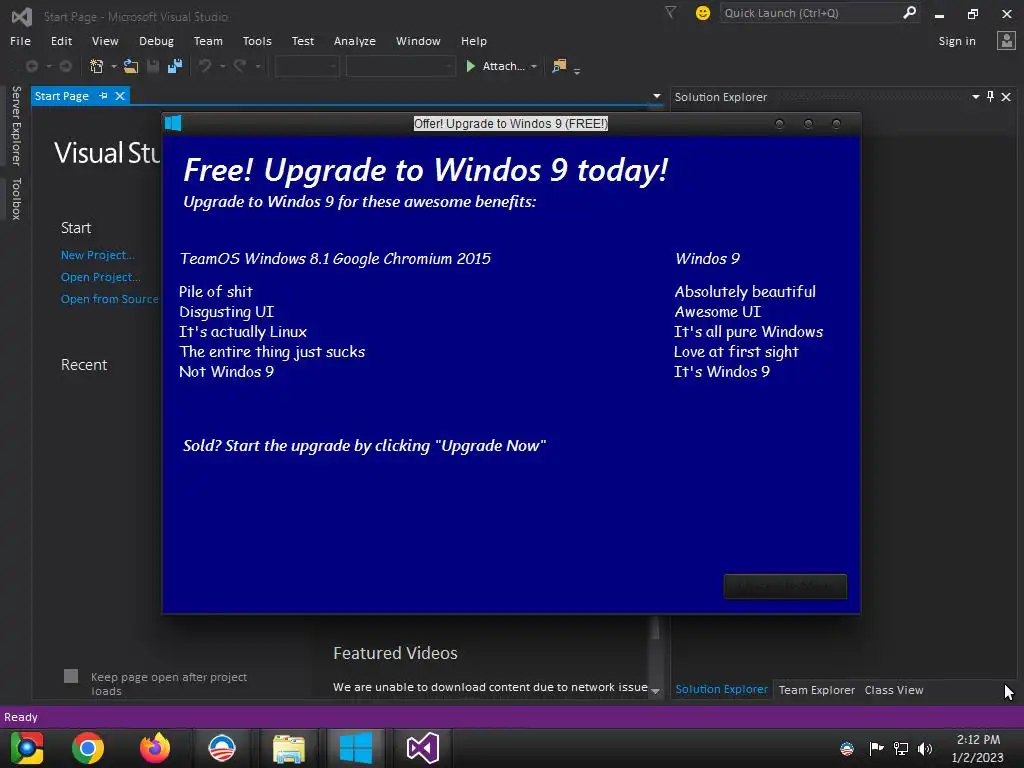Launch Google Chrome from taskbar

pos(88,748)
